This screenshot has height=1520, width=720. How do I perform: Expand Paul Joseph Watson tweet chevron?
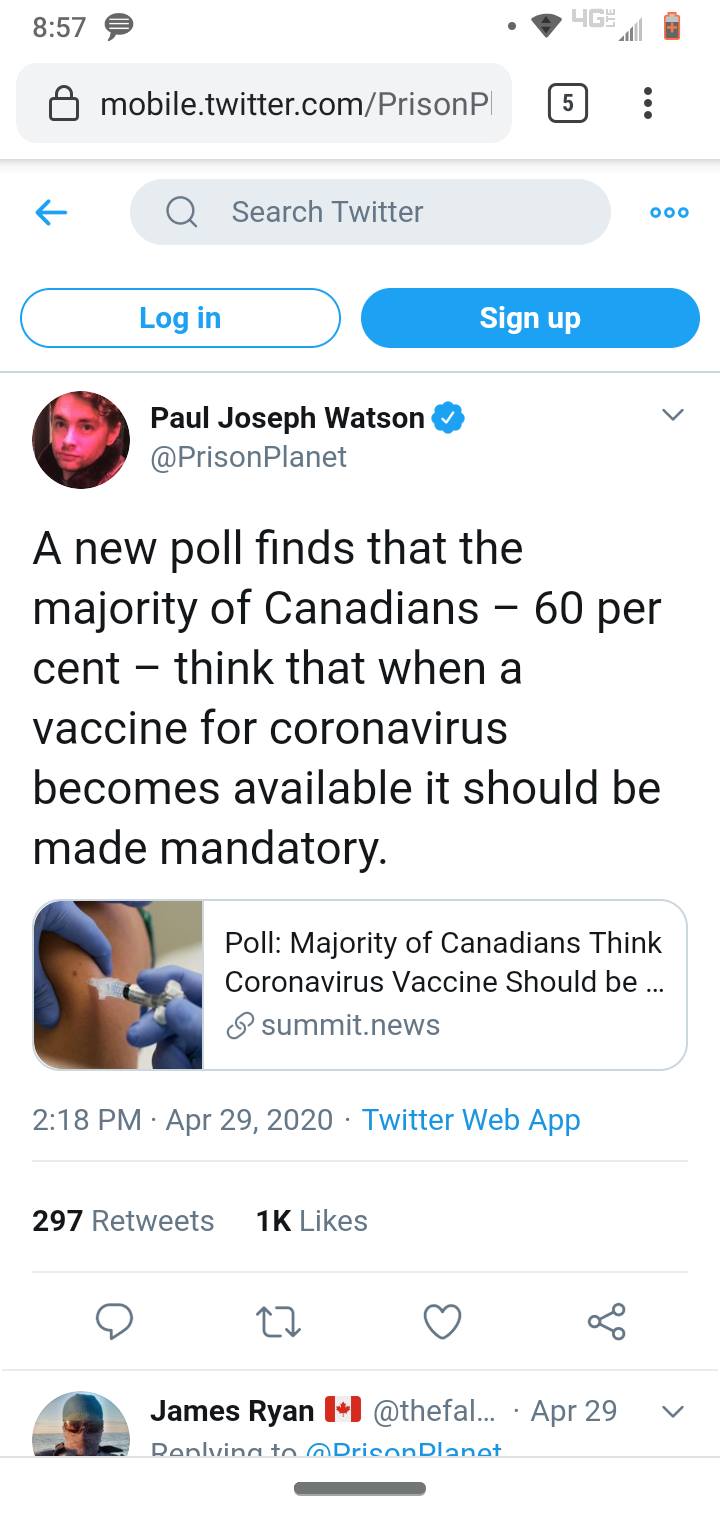673,415
